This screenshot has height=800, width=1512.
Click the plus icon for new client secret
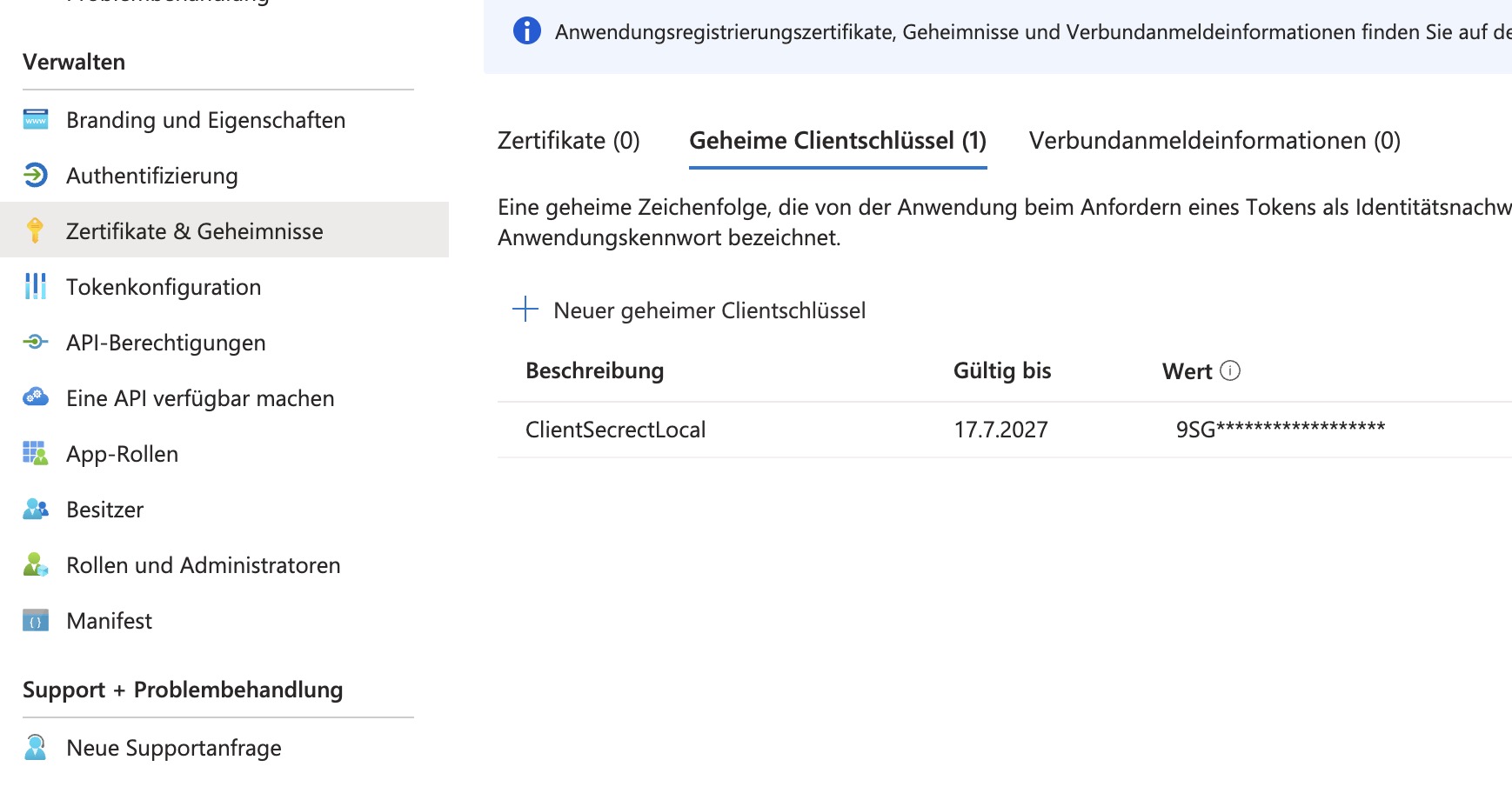click(525, 310)
